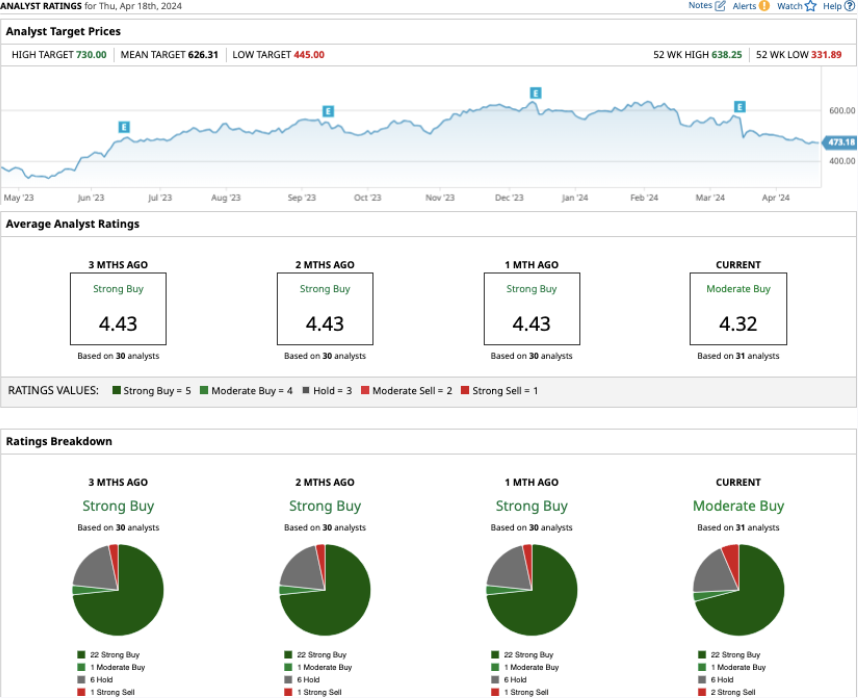Viewport: 858px width, 698px height.
Task: Click the Strong Buy = 5 dark green swatch
Action: [x=116, y=390]
